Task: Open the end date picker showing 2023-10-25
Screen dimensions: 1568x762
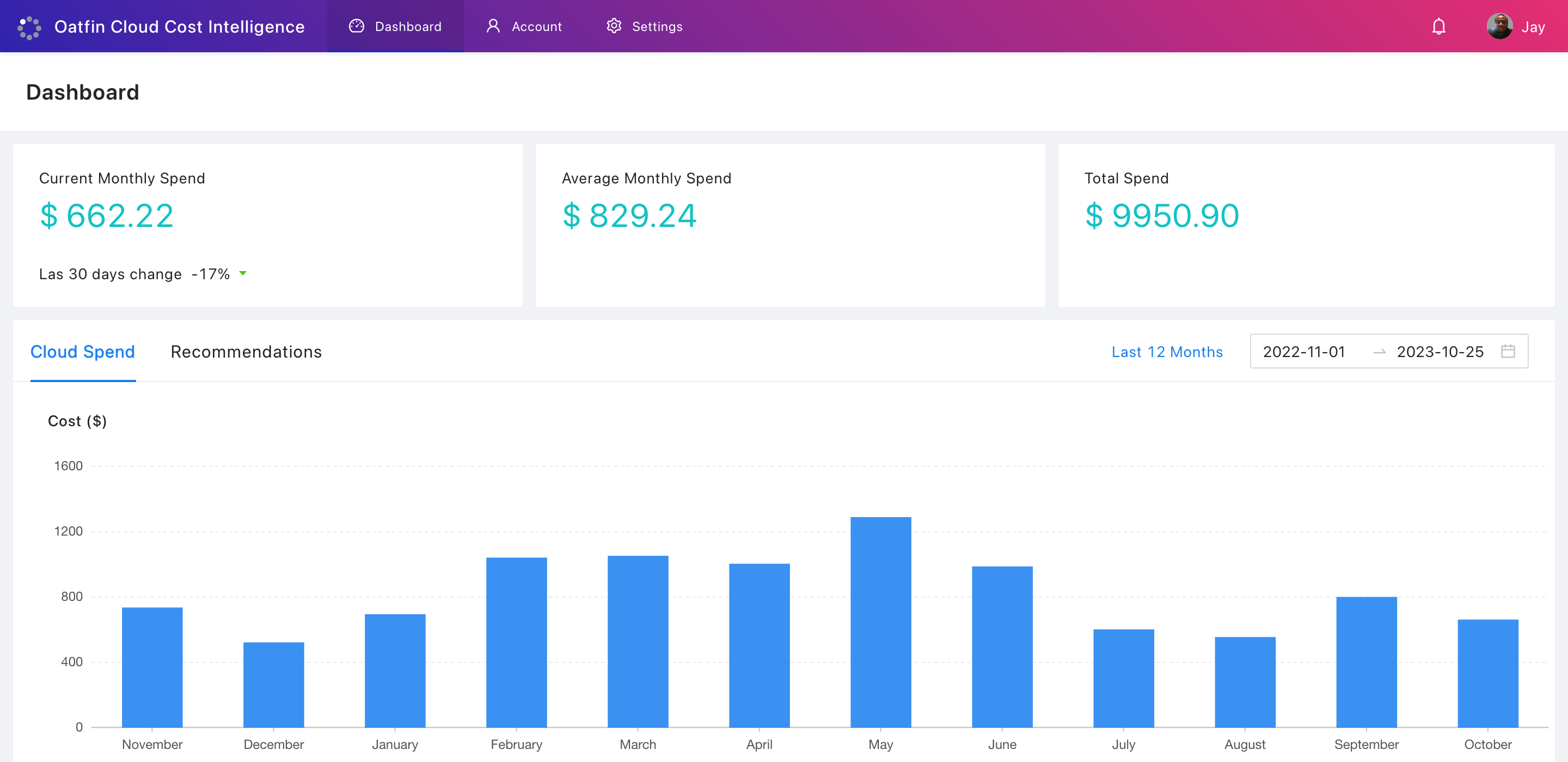Action: 1441,351
